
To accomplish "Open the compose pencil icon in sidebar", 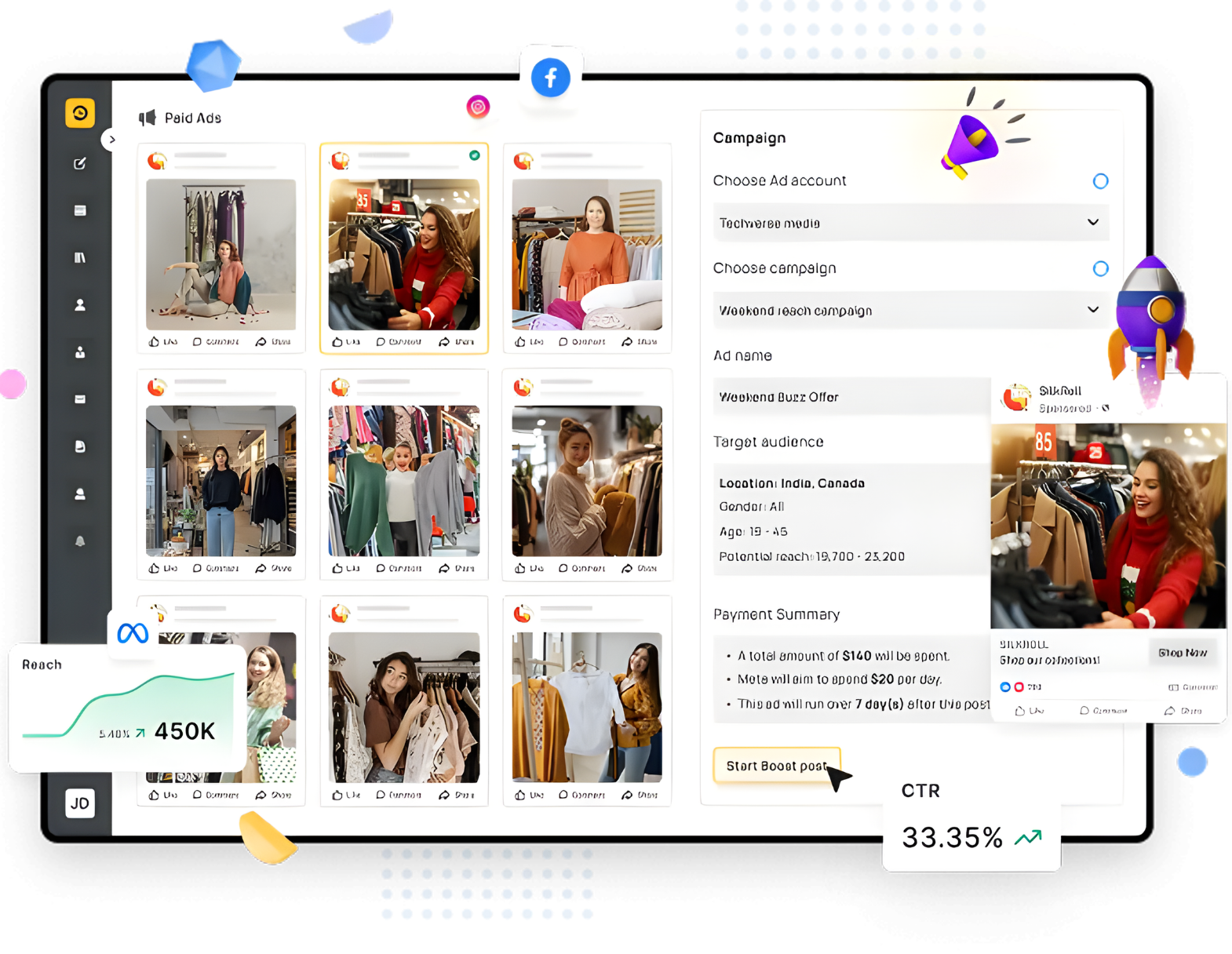I will click(80, 163).
